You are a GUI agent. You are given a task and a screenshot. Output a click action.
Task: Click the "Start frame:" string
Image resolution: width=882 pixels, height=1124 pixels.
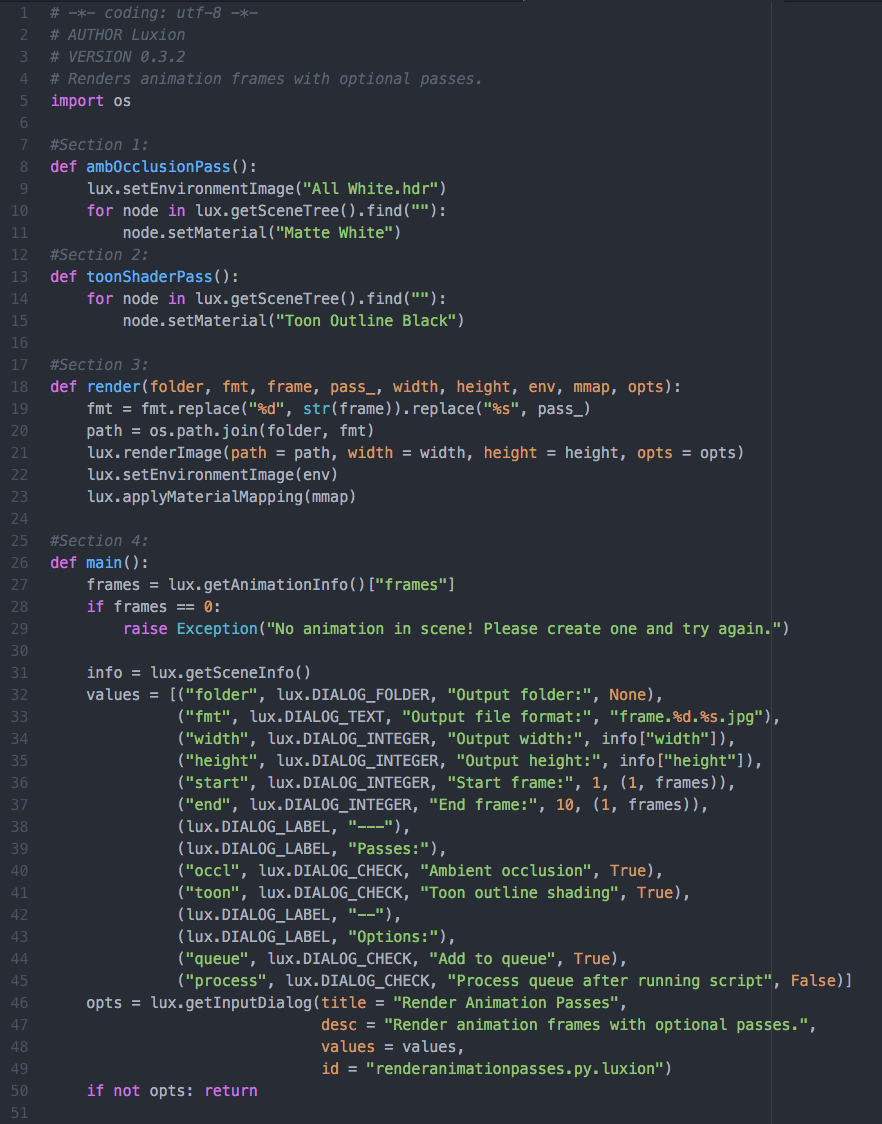(510, 783)
